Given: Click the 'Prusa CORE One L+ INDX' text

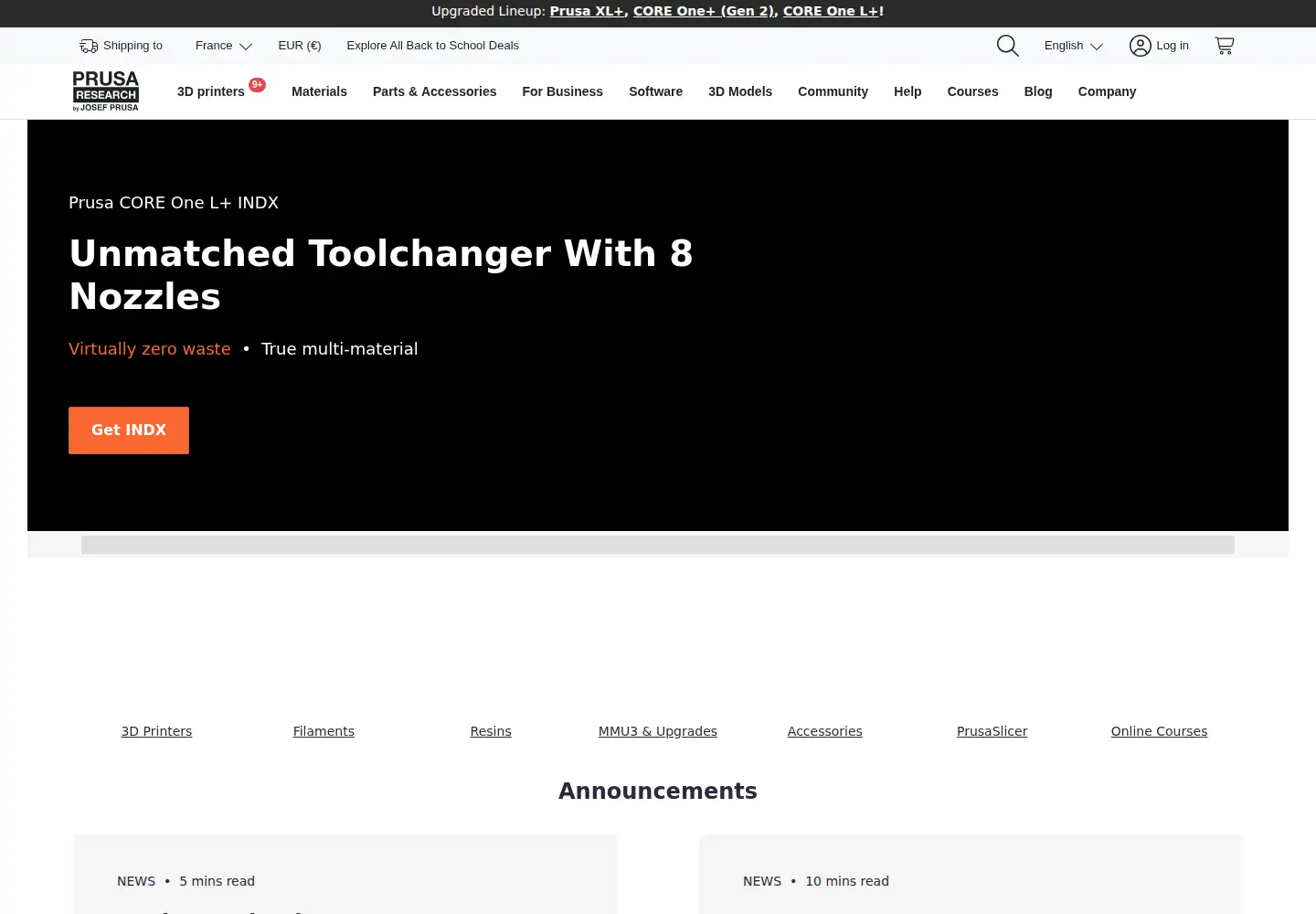Looking at the screenshot, I should 174,203.
